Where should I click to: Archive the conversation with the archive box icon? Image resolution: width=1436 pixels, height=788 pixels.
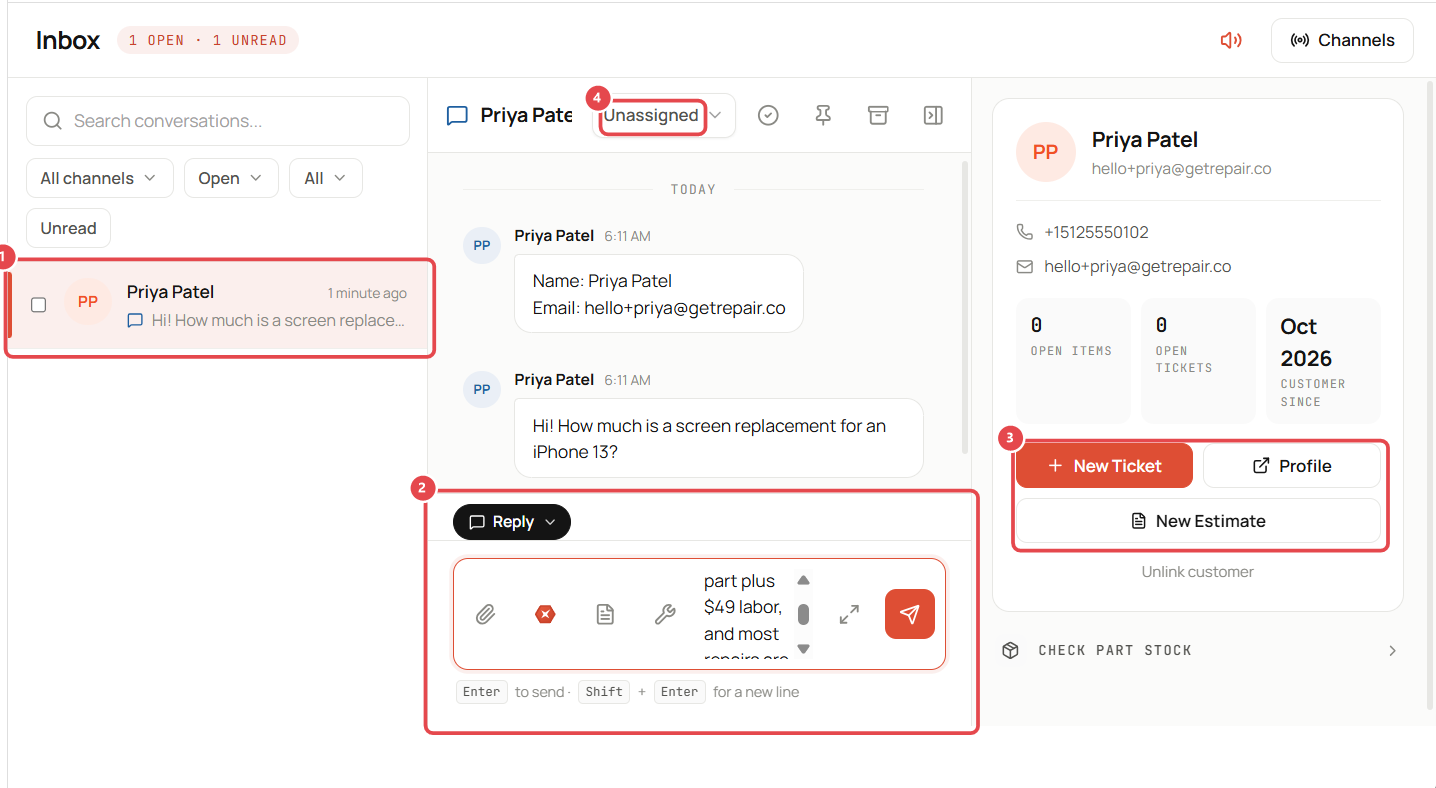click(x=878, y=116)
